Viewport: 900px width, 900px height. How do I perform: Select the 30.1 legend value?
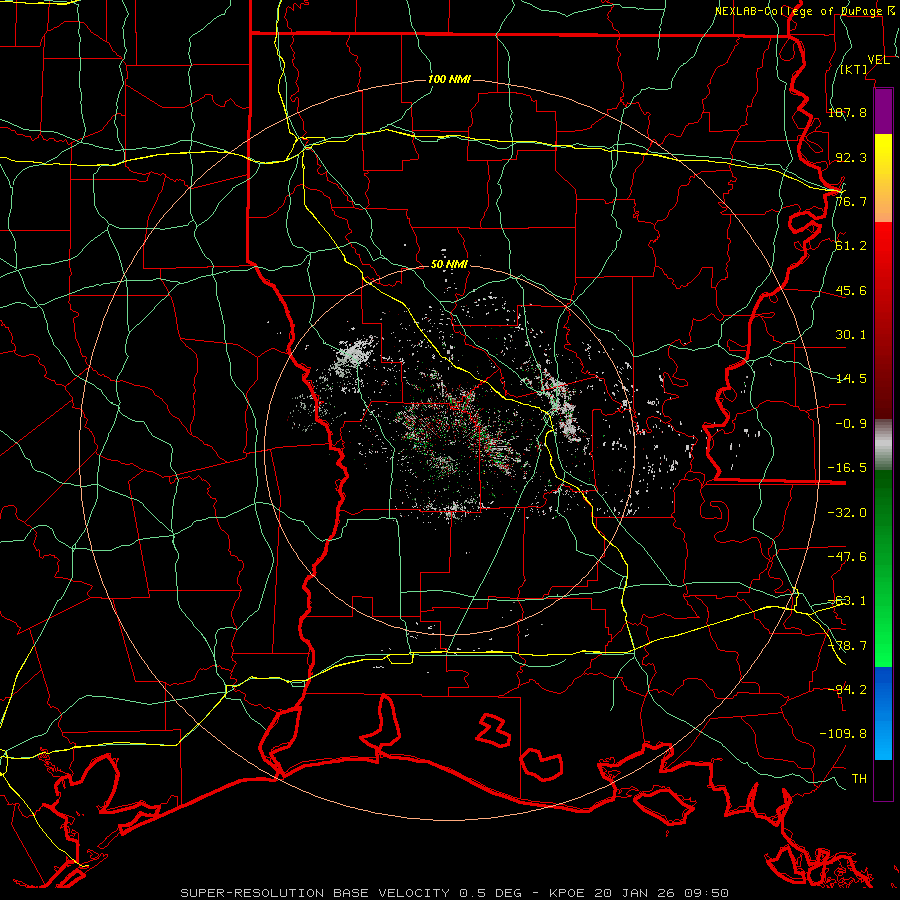[851, 335]
